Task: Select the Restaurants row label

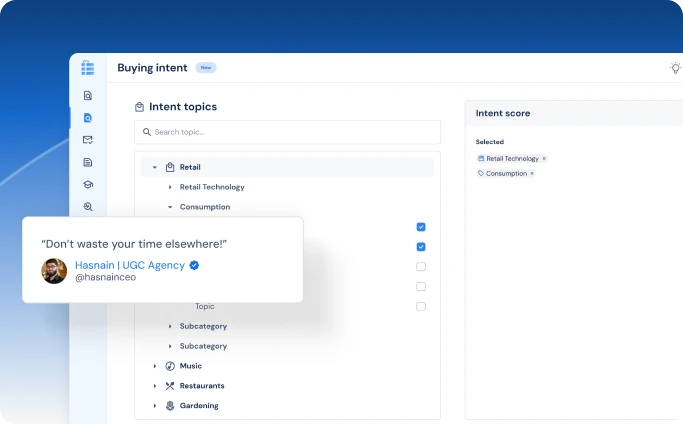Action: pyautogui.click(x=202, y=386)
